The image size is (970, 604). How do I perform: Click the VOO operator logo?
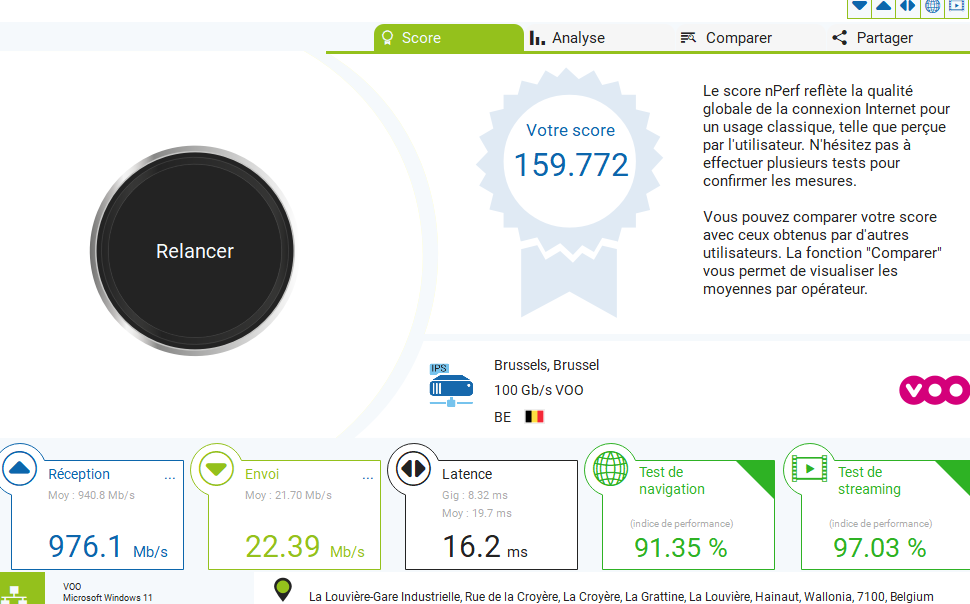tap(934, 390)
